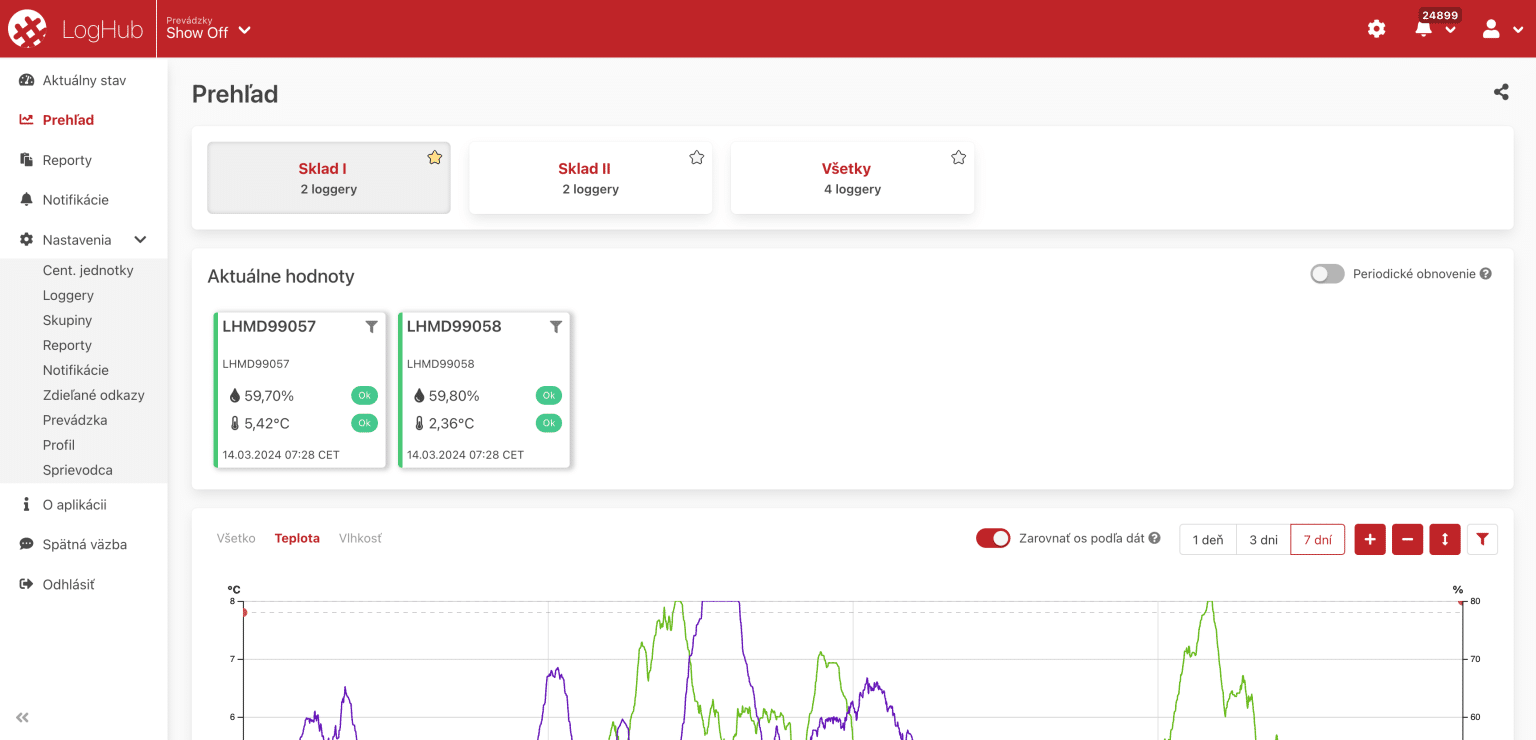Open settings gear in top bar
Screen dimensions: 1536x740
tap(1376, 29)
